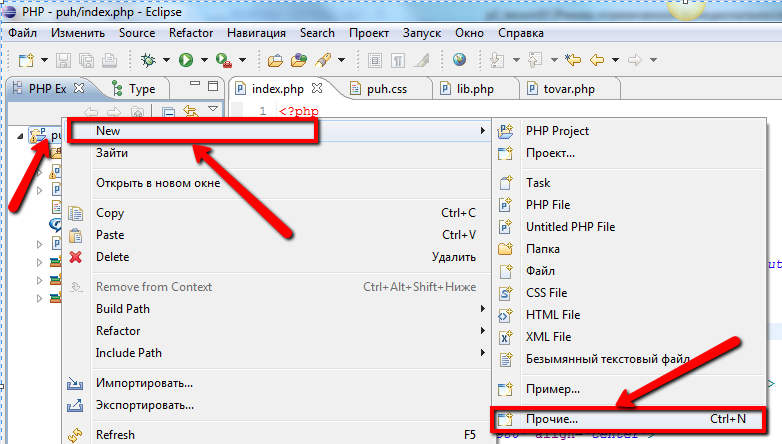Screen dimensions: 782x444
Task: Open the Search menu
Action: pyautogui.click(x=317, y=33)
